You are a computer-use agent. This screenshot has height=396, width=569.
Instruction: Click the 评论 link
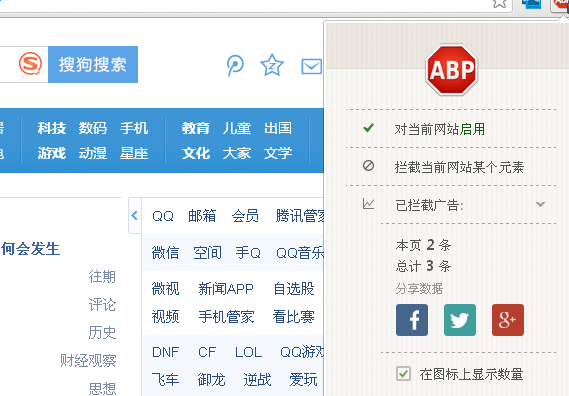click(x=102, y=305)
